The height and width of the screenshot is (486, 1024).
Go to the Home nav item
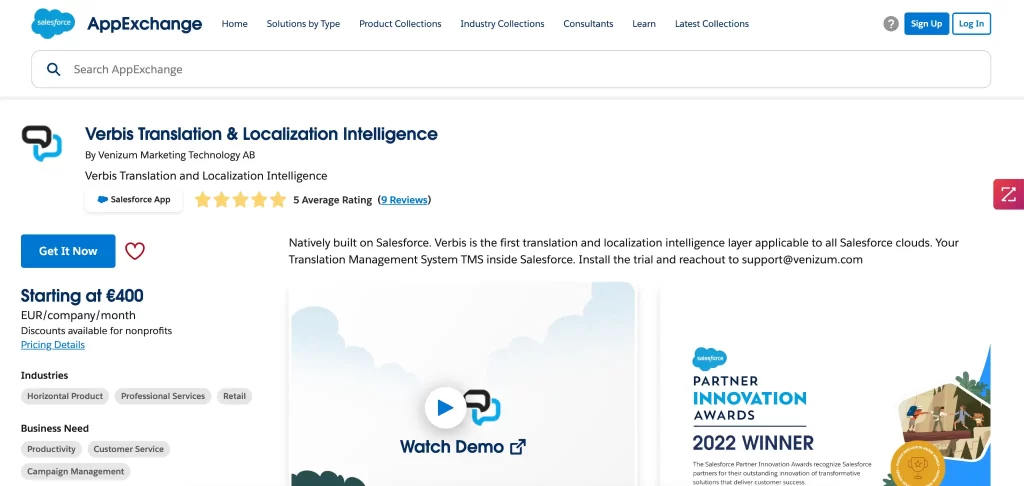click(234, 24)
